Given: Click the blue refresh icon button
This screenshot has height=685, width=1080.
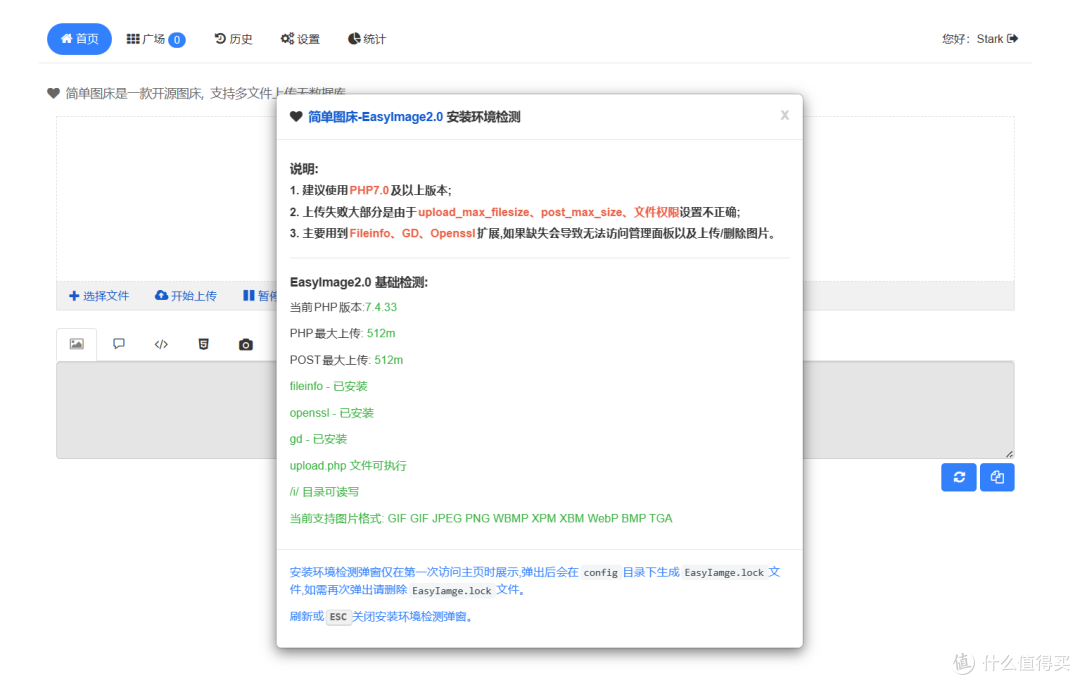Looking at the screenshot, I should [x=959, y=477].
